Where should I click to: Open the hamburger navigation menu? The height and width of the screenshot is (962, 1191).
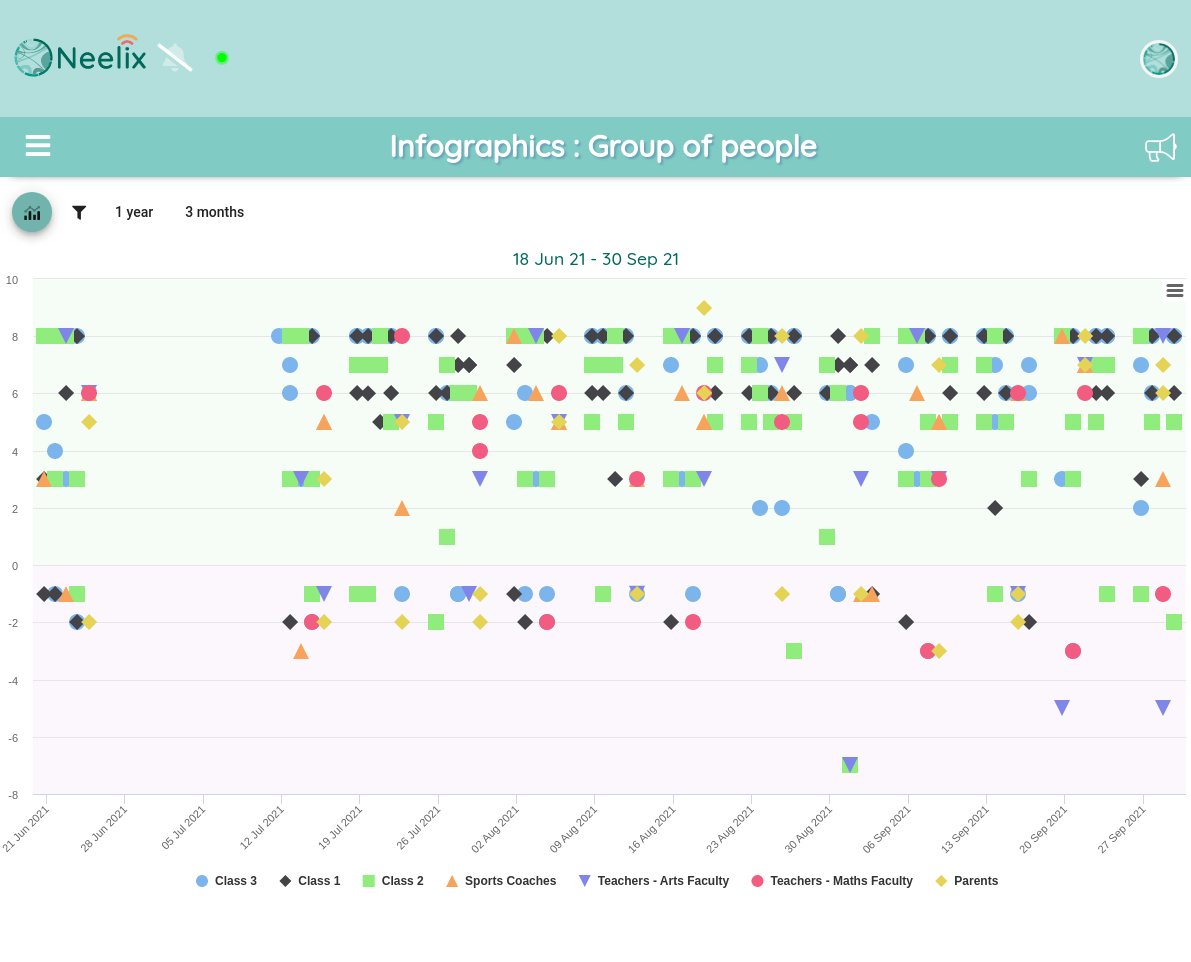38,145
